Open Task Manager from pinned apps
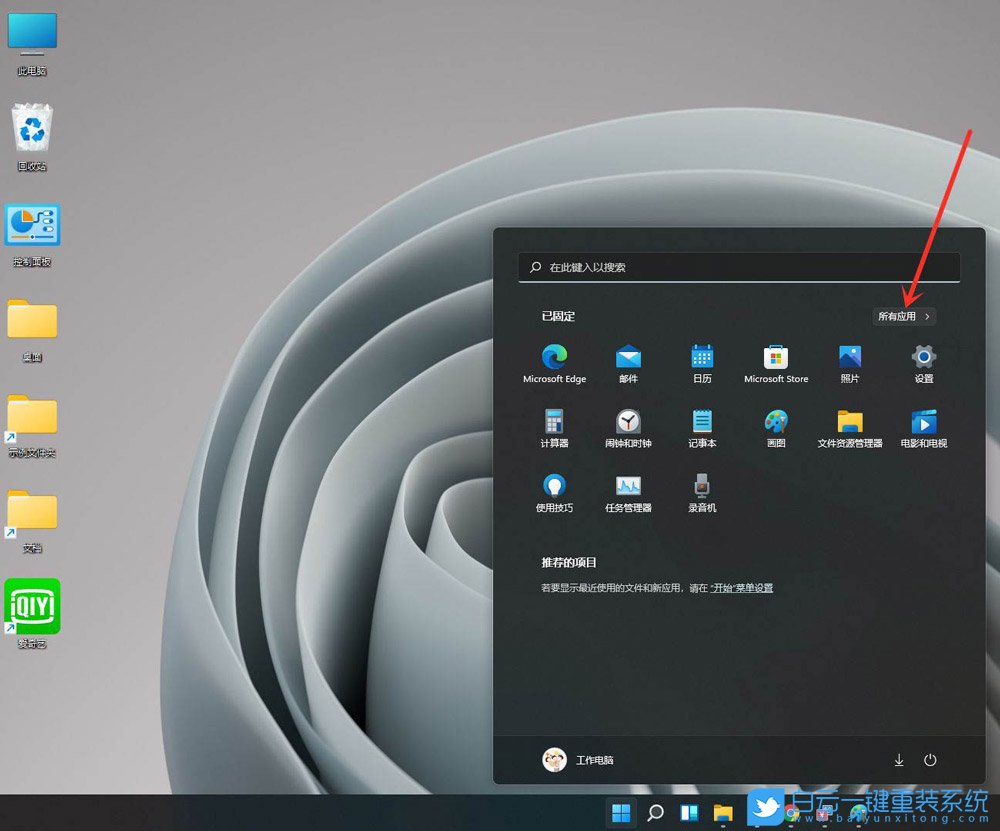This screenshot has width=1000, height=831. (628, 485)
